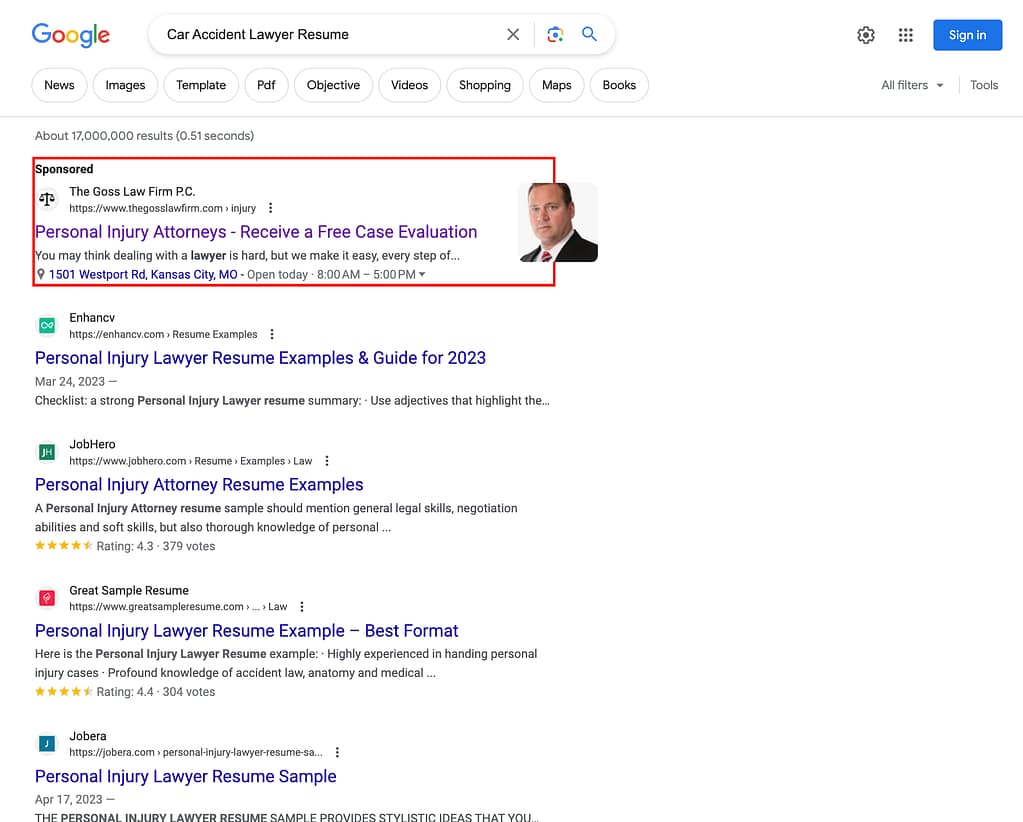
Task: Click inside the search box text
Action: point(258,35)
